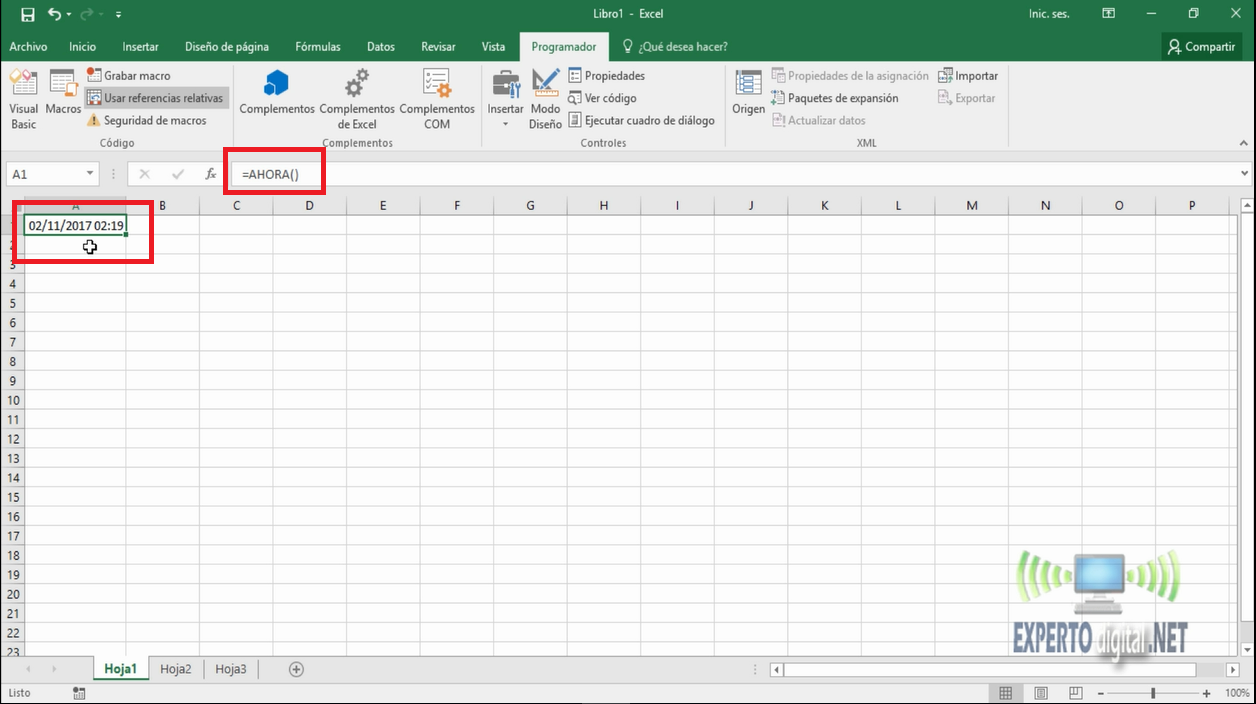Click Grabar macro to record
Image resolution: width=1256 pixels, height=704 pixels.
pyautogui.click(x=128, y=76)
